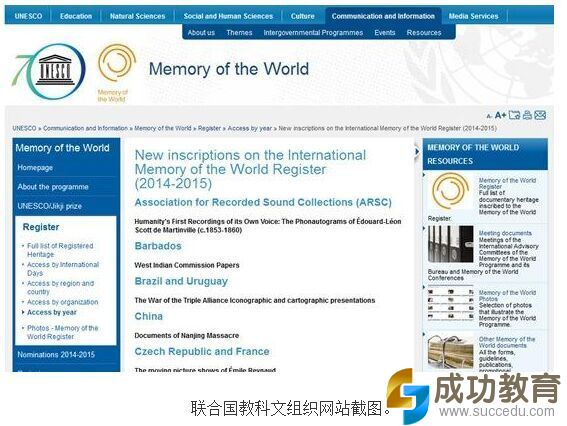Collapse the resources panel arrow
Image resolution: width=567 pixels, height=426 pixels.
(417, 152)
